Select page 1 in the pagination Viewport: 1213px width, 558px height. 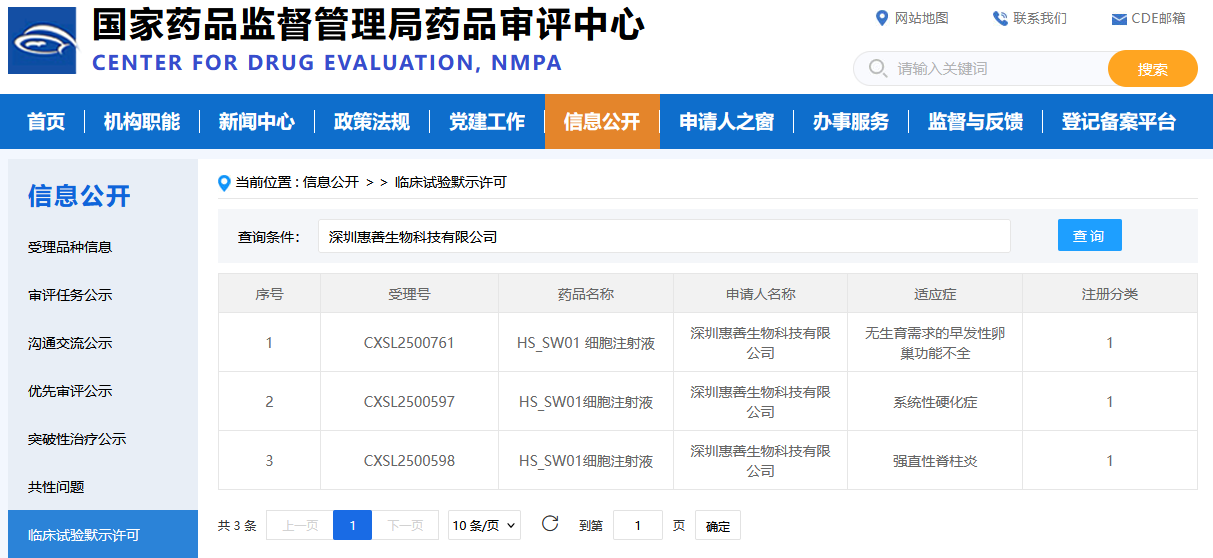(x=352, y=525)
